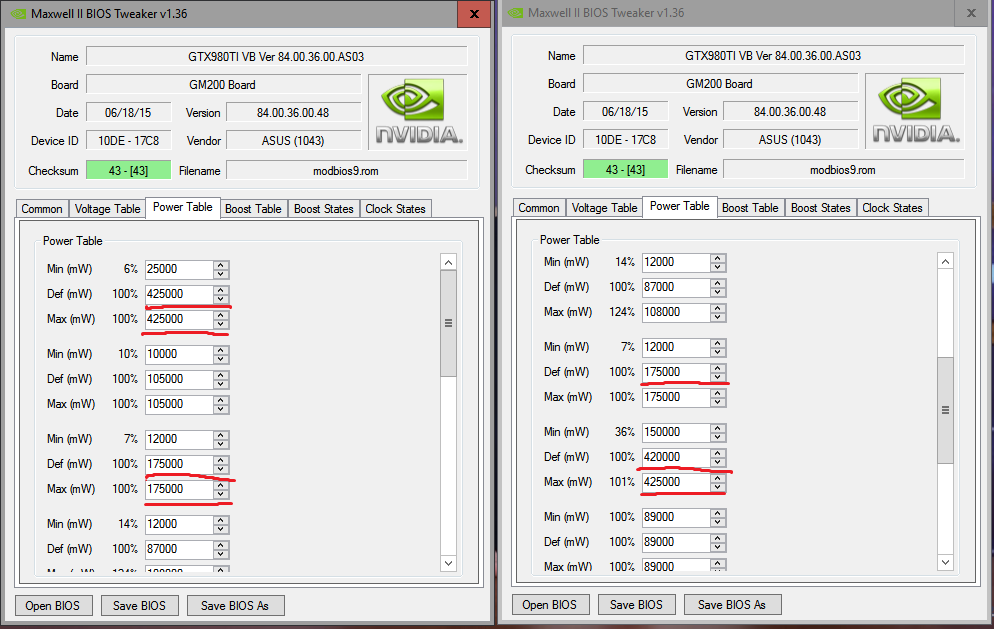This screenshot has height=629, width=994.
Task: Click the Device ID 10DE - 17C8 field, right window
Action: 626,139
